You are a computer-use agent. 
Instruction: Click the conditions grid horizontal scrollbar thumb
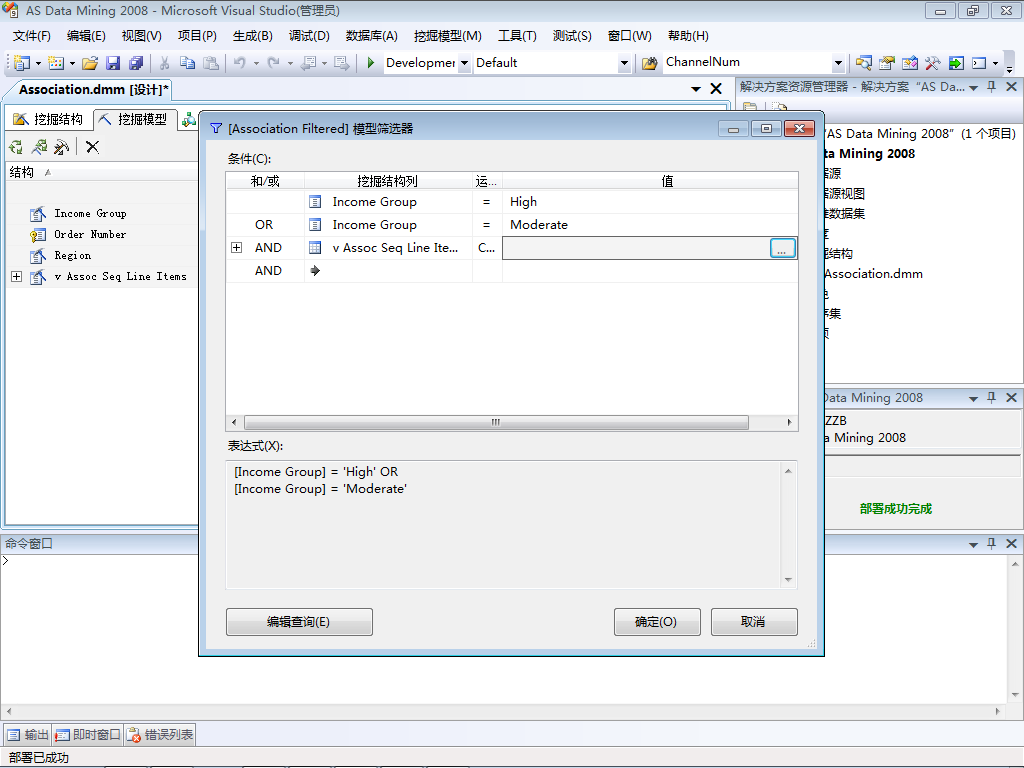pos(496,423)
